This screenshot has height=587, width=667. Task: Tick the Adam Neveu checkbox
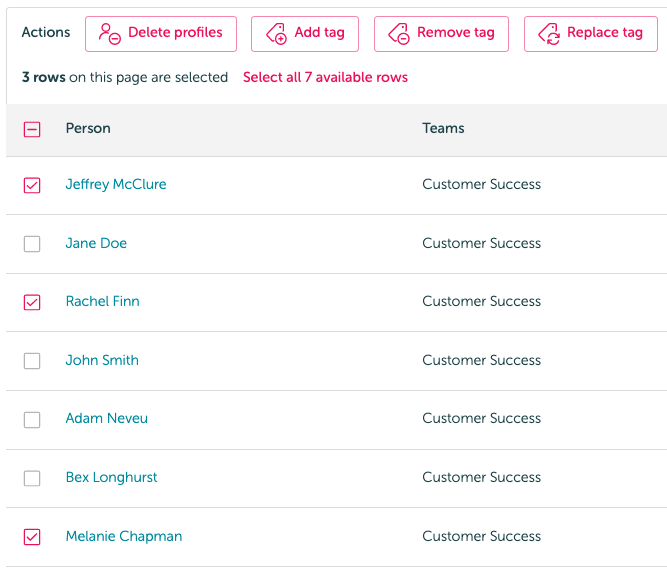(32, 419)
